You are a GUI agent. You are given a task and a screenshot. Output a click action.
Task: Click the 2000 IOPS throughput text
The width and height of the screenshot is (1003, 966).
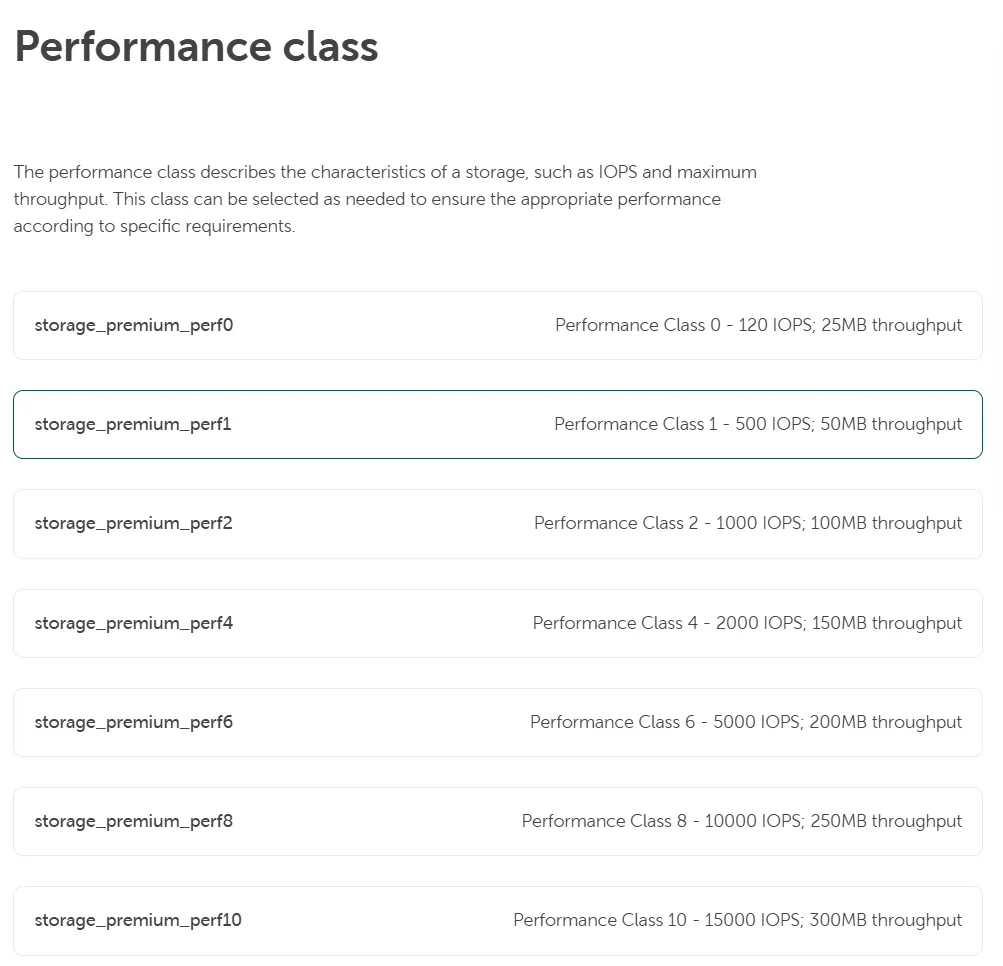[x=746, y=622]
